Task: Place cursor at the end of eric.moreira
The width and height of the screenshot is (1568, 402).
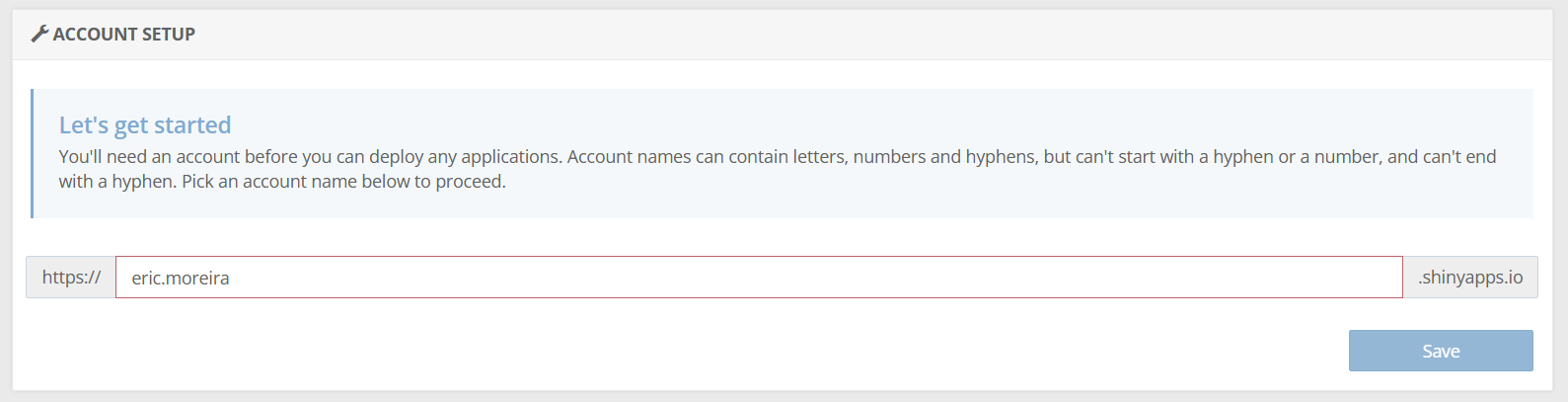Action: (231, 279)
